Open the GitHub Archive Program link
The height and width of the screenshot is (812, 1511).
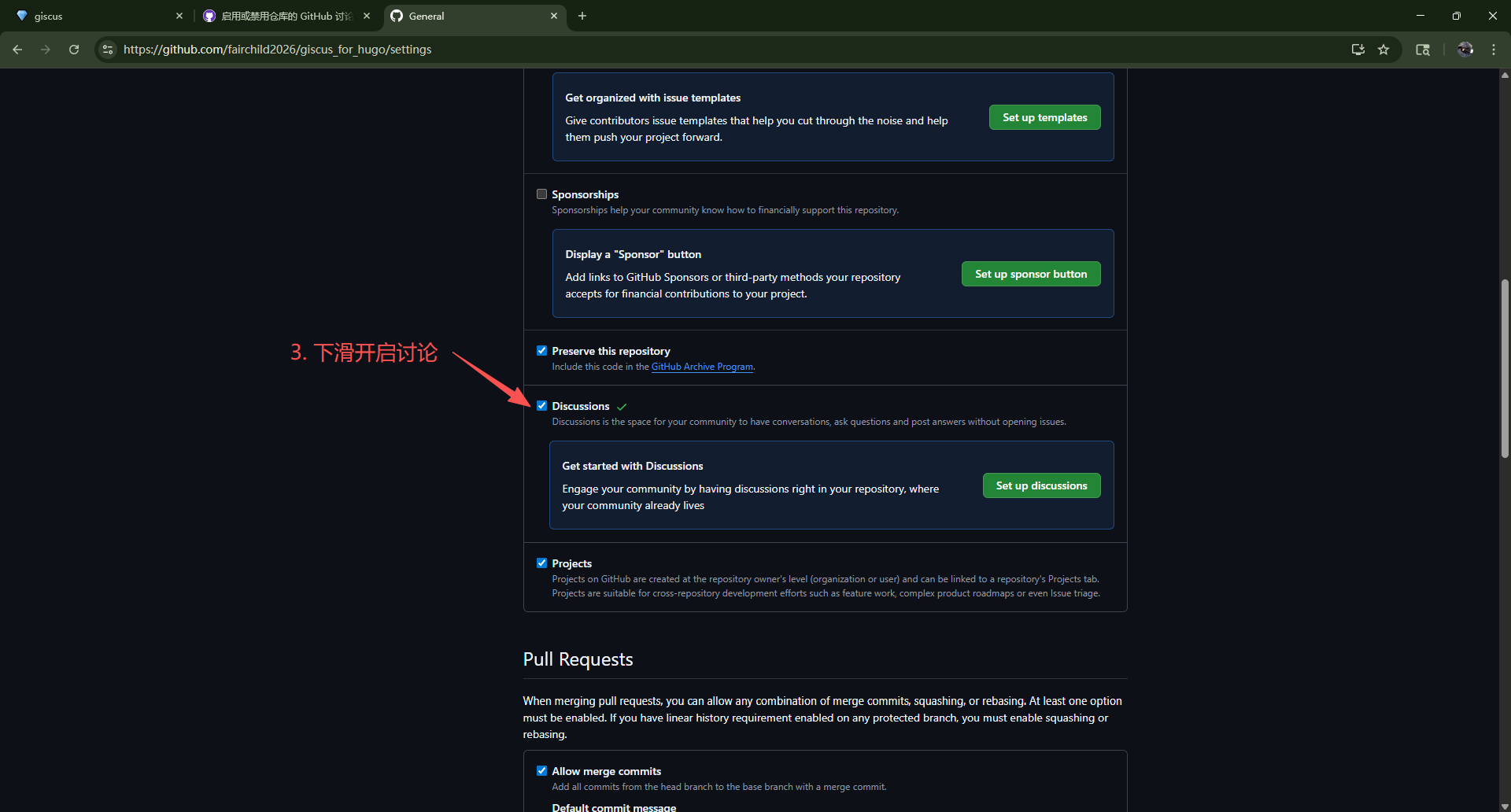coord(702,367)
